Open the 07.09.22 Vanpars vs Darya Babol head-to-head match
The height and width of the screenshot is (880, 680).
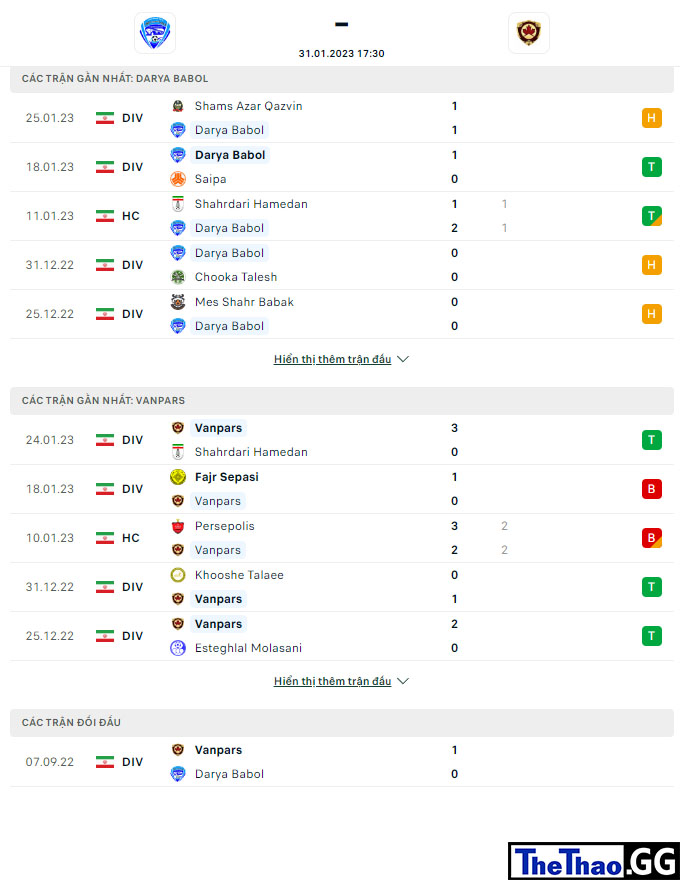coord(342,762)
